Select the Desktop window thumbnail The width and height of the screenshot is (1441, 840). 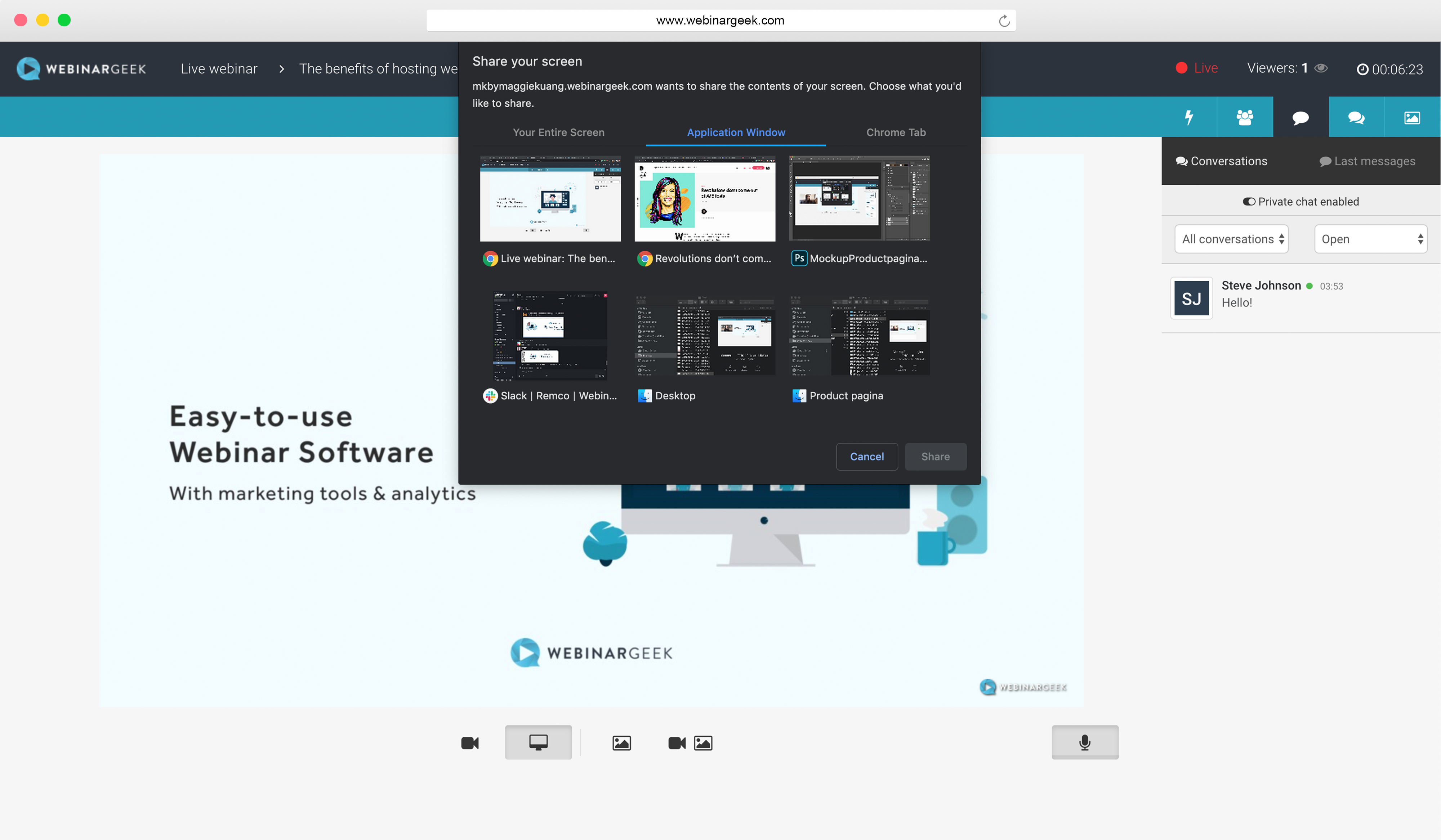(704, 336)
